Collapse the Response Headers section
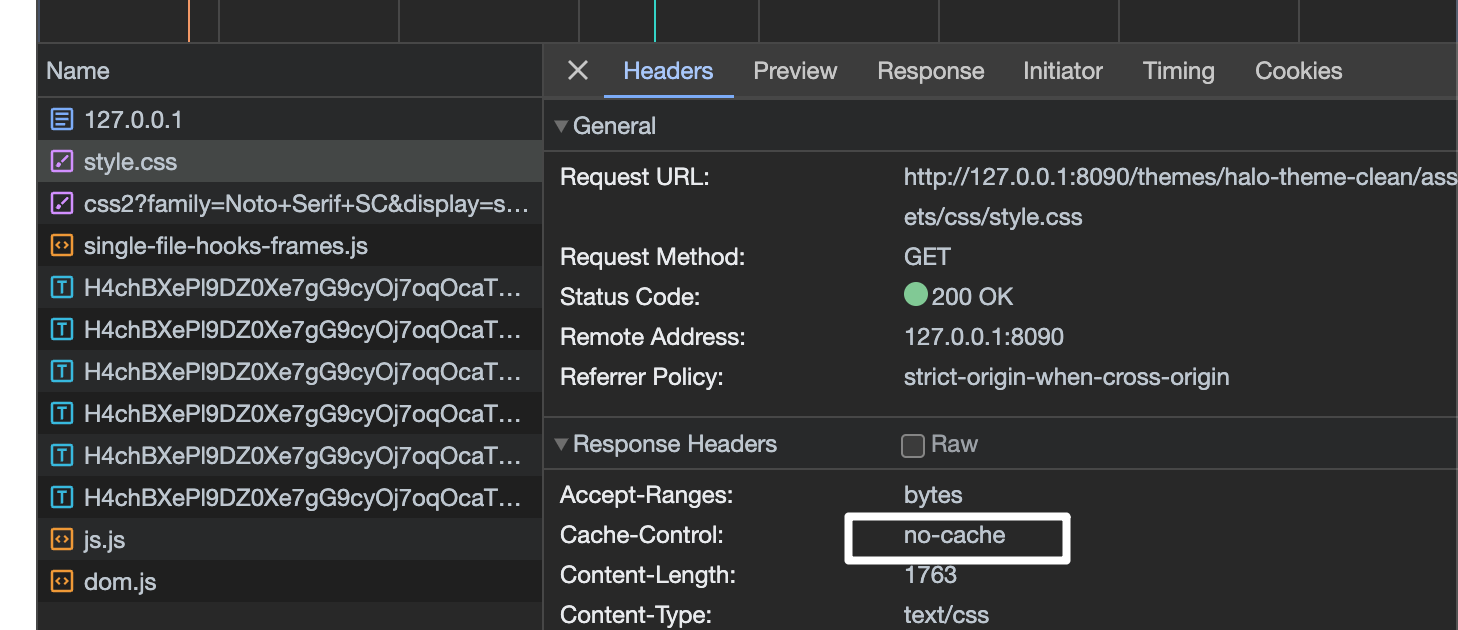 click(x=562, y=444)
